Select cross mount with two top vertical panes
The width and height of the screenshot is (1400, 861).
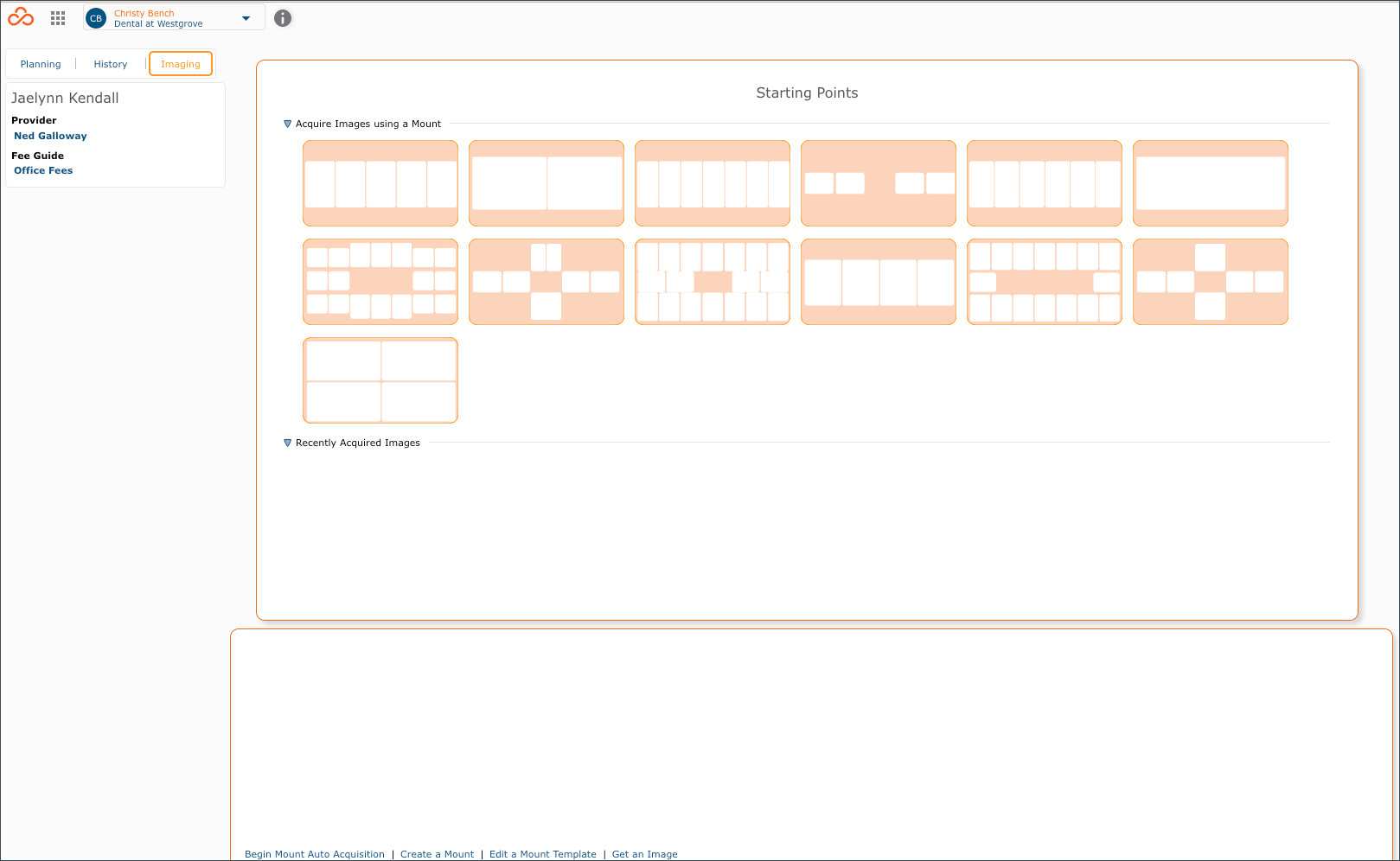[x=547, y=282]
